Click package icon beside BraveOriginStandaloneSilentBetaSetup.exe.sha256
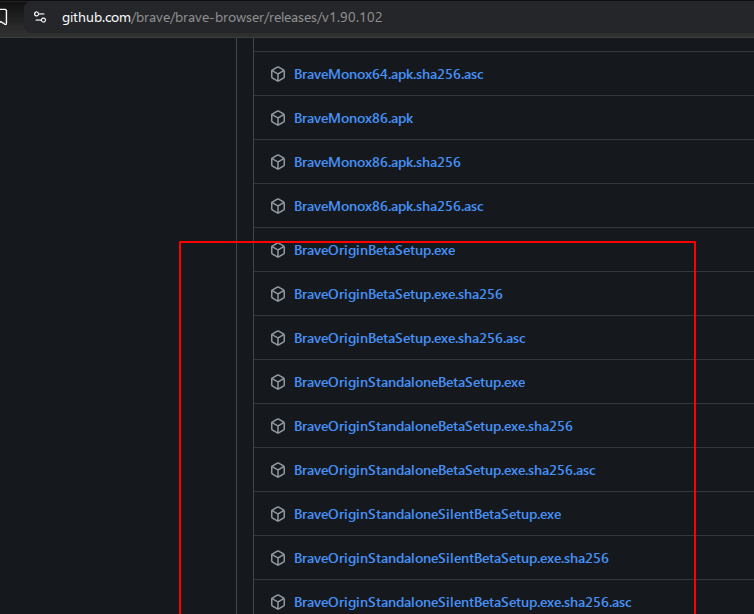 [x=278, y=558]
